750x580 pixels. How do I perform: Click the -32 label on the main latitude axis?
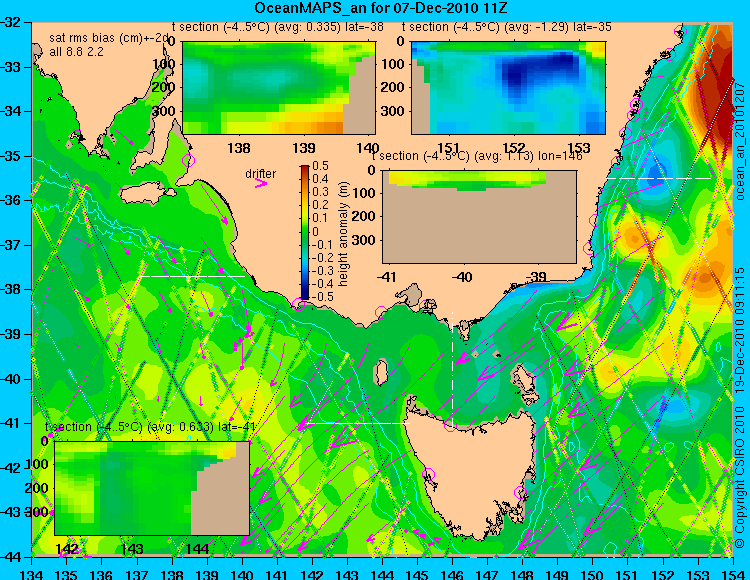coord(11,22)
